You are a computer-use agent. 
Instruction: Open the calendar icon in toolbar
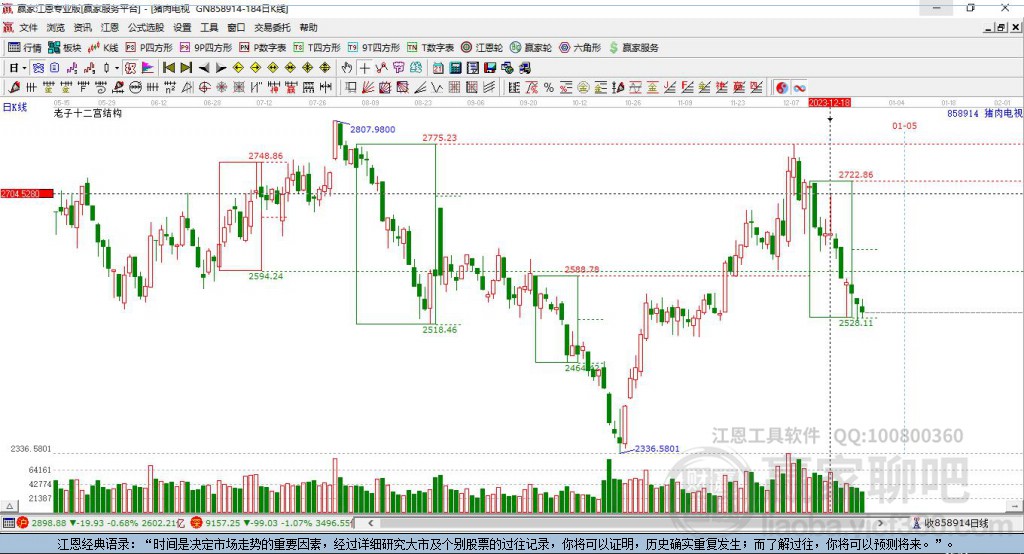pos(438,68)
